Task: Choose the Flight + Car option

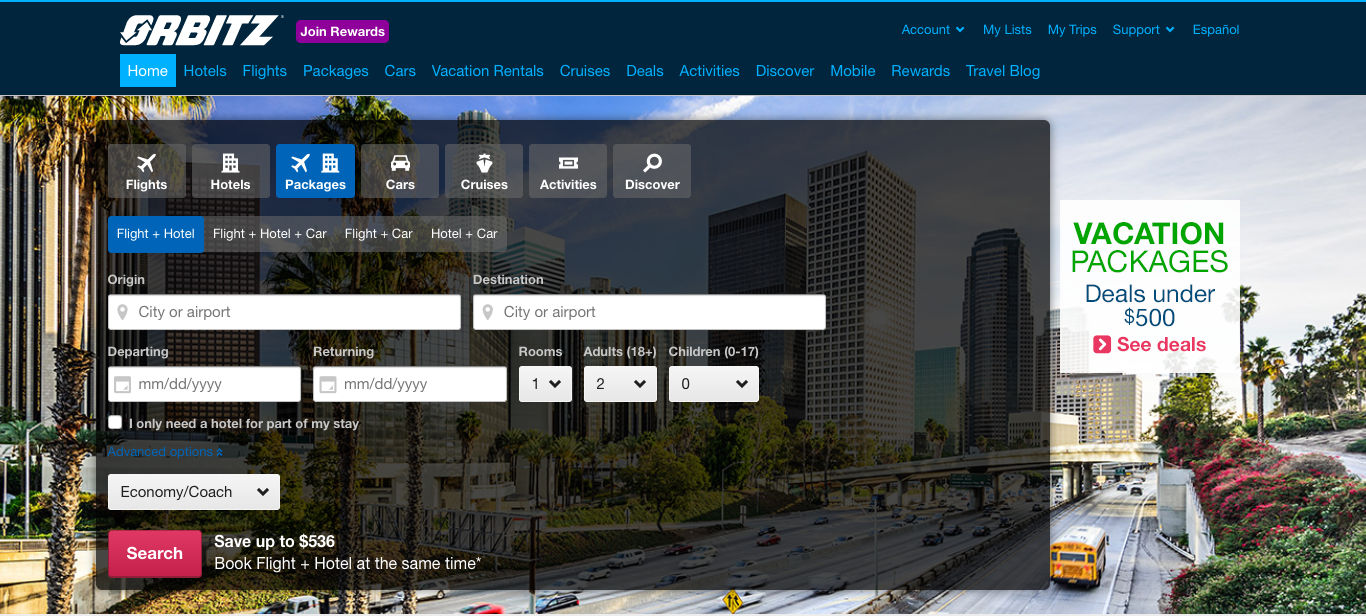Action: click(x=379, y=234)
